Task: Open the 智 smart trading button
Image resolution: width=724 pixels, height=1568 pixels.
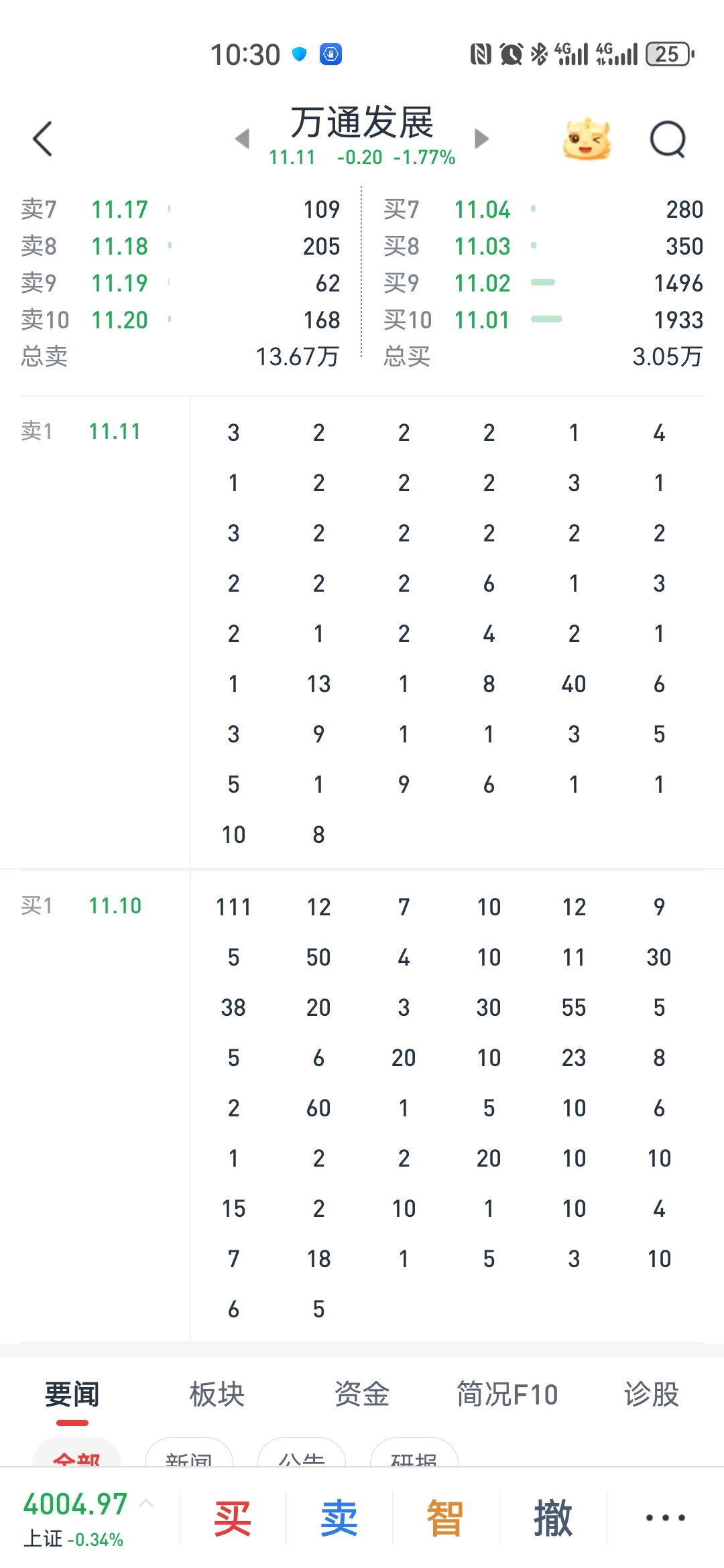Action: 445,1518
